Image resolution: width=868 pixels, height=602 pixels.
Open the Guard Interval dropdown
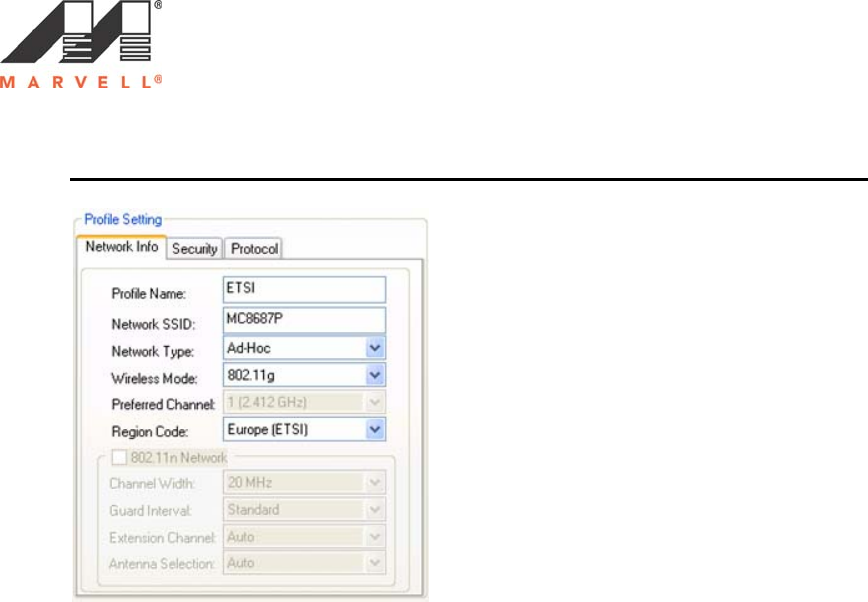pos(304,510)
